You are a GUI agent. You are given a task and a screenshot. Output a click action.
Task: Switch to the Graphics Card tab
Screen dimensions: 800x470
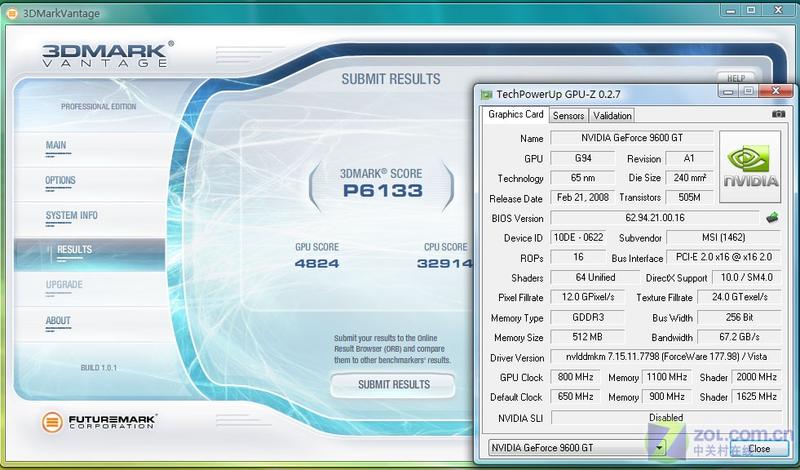pos(515,114)
